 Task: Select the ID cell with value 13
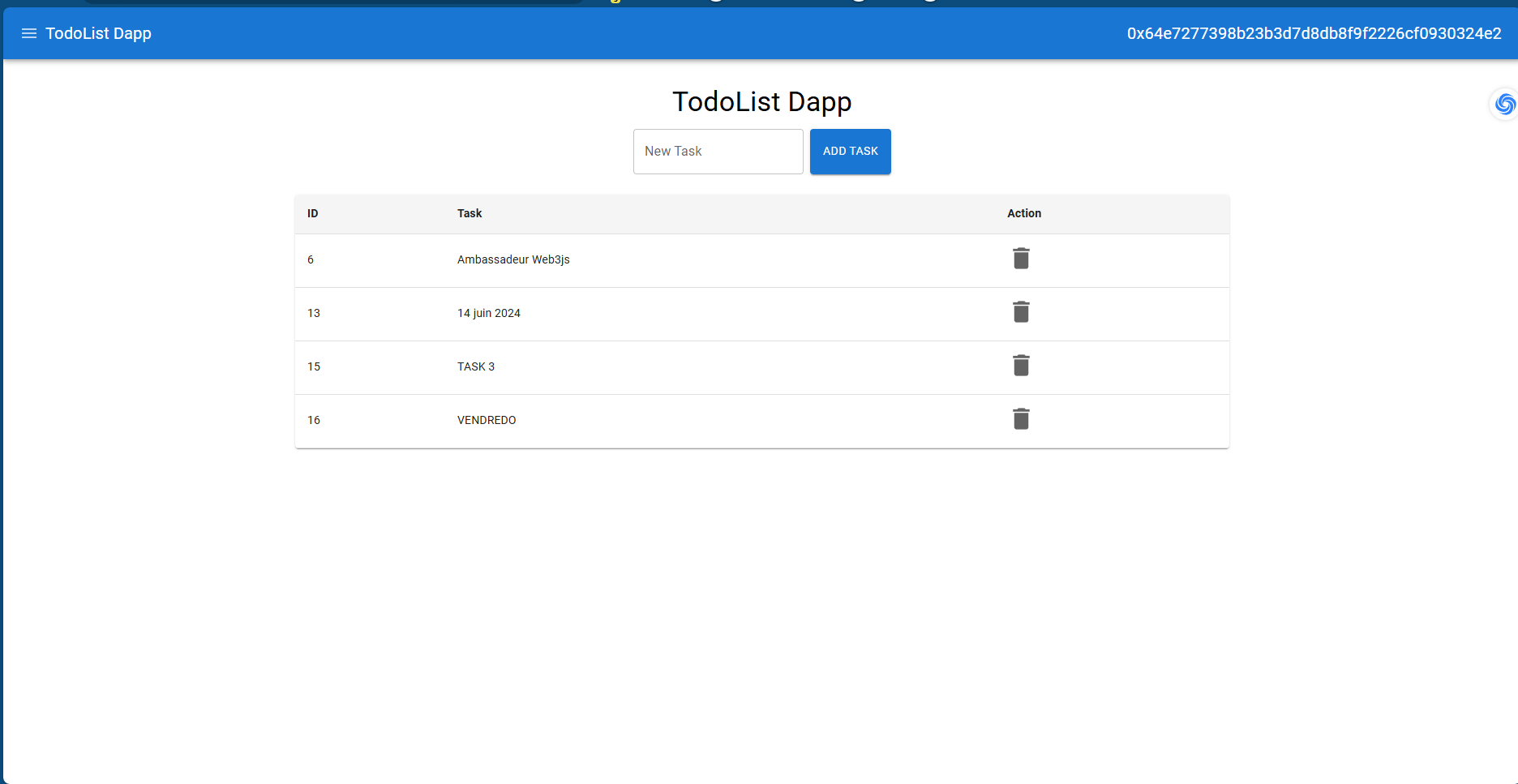pyautogui.click(x=314, y=313)
